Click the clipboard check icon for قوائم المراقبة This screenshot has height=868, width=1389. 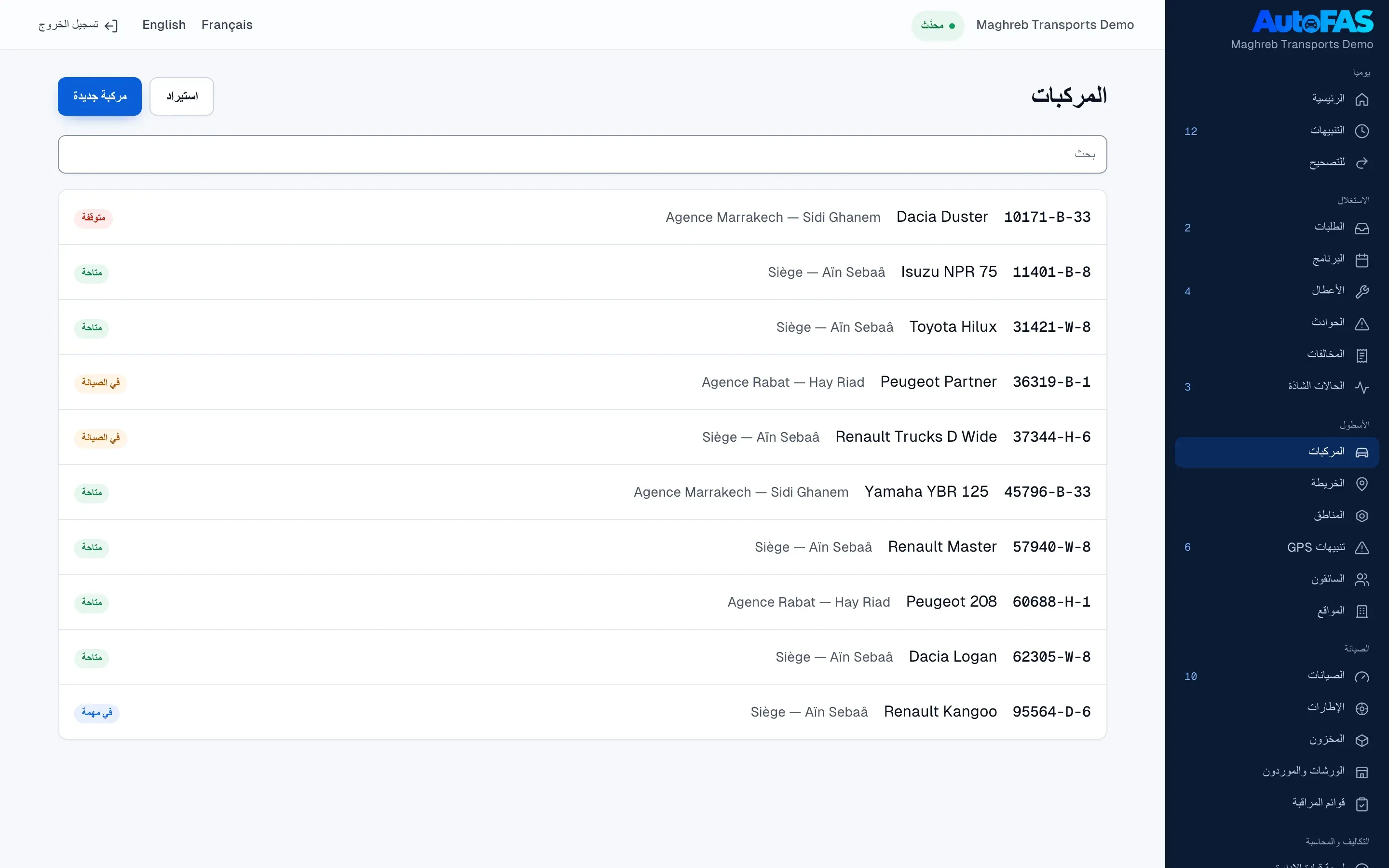(x=1362, y=804)
